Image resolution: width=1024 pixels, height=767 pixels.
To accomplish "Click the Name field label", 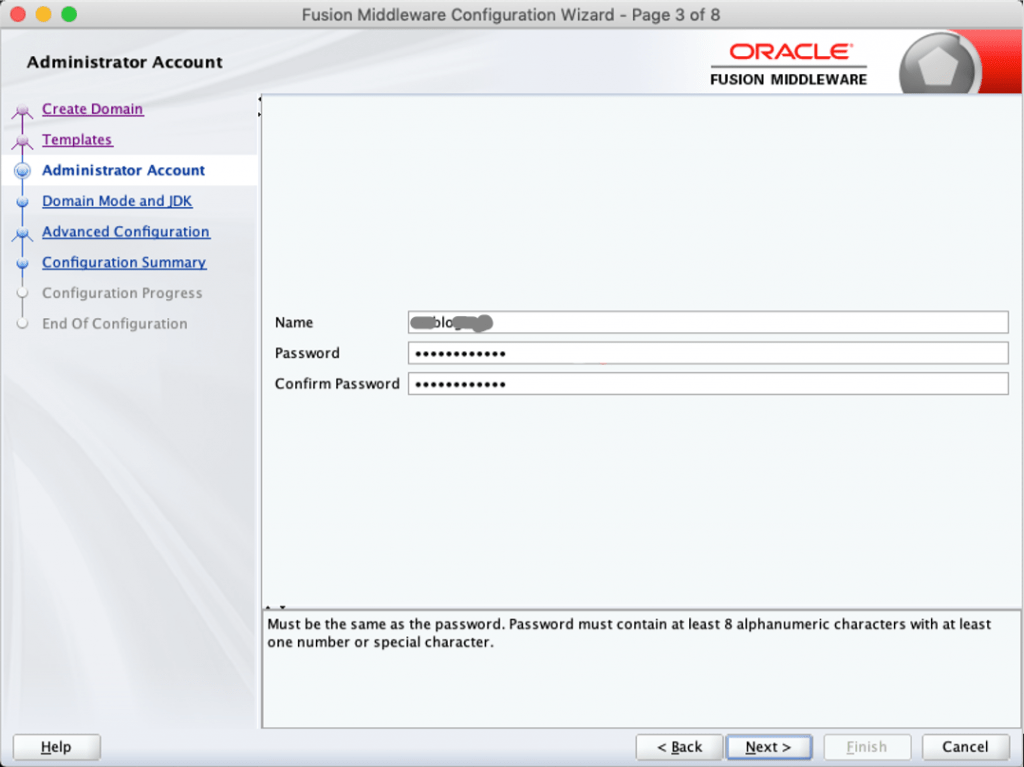I will tap(294, 322).
